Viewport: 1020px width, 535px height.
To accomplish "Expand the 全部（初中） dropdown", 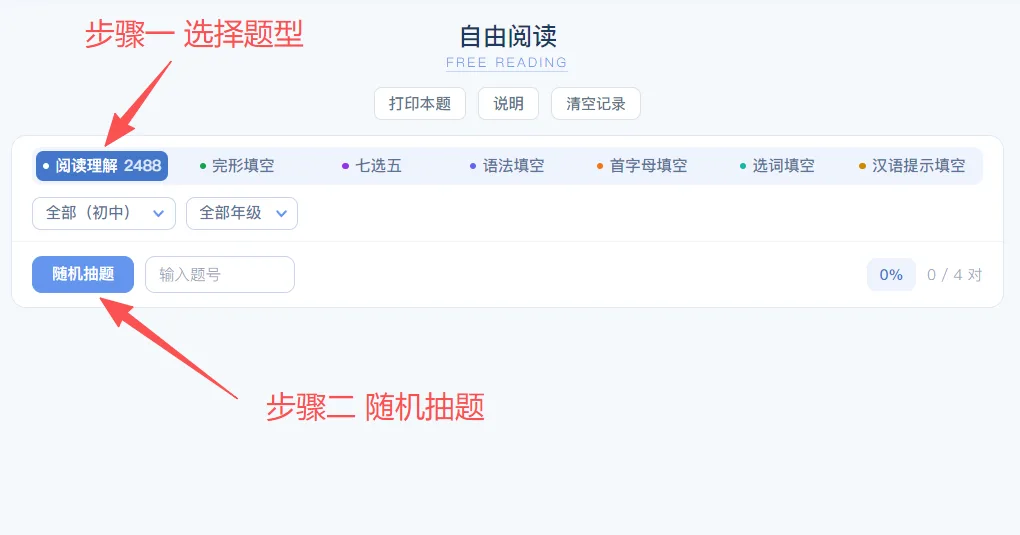I will click(104, 213).
